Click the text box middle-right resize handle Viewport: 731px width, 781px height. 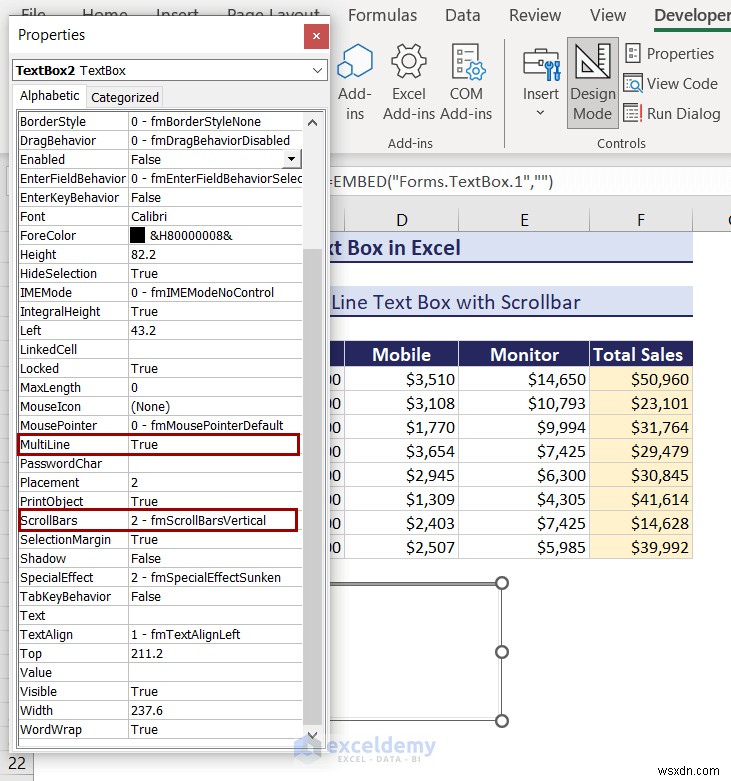502,652
